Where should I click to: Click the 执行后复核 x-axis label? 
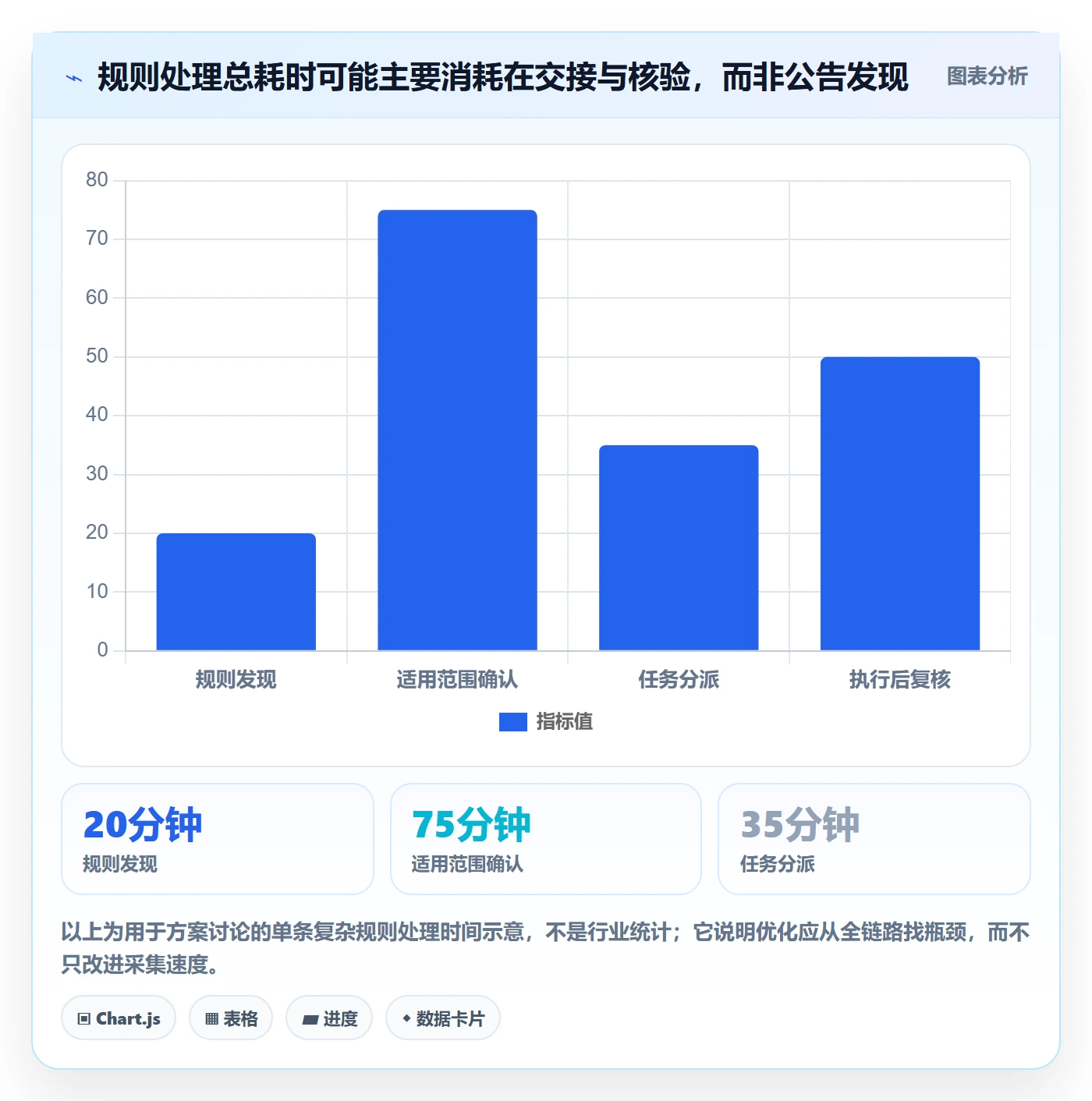pyautogui.click(x=900, y=680)
